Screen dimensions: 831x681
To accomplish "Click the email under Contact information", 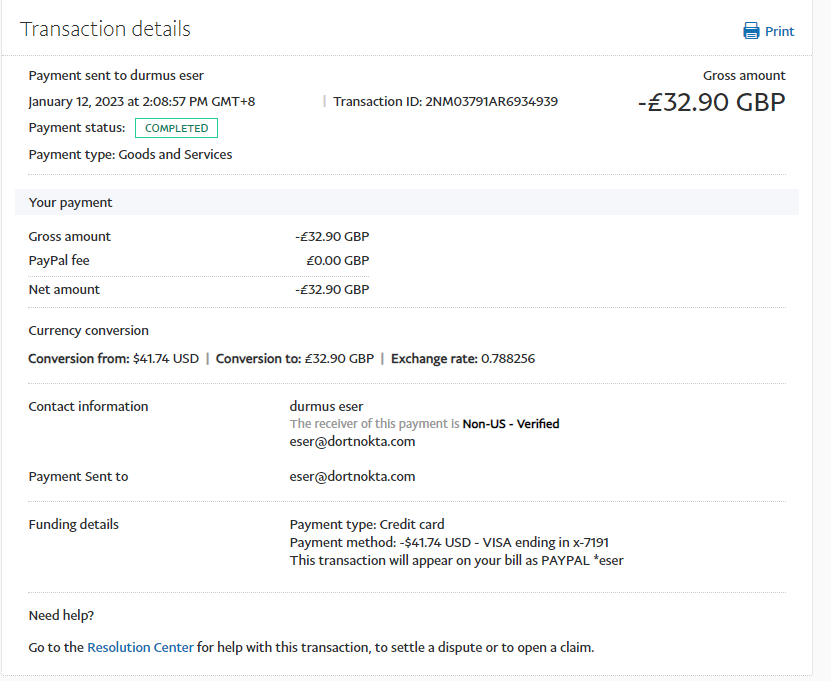I will pyautogui.click(x=352, y=441).
